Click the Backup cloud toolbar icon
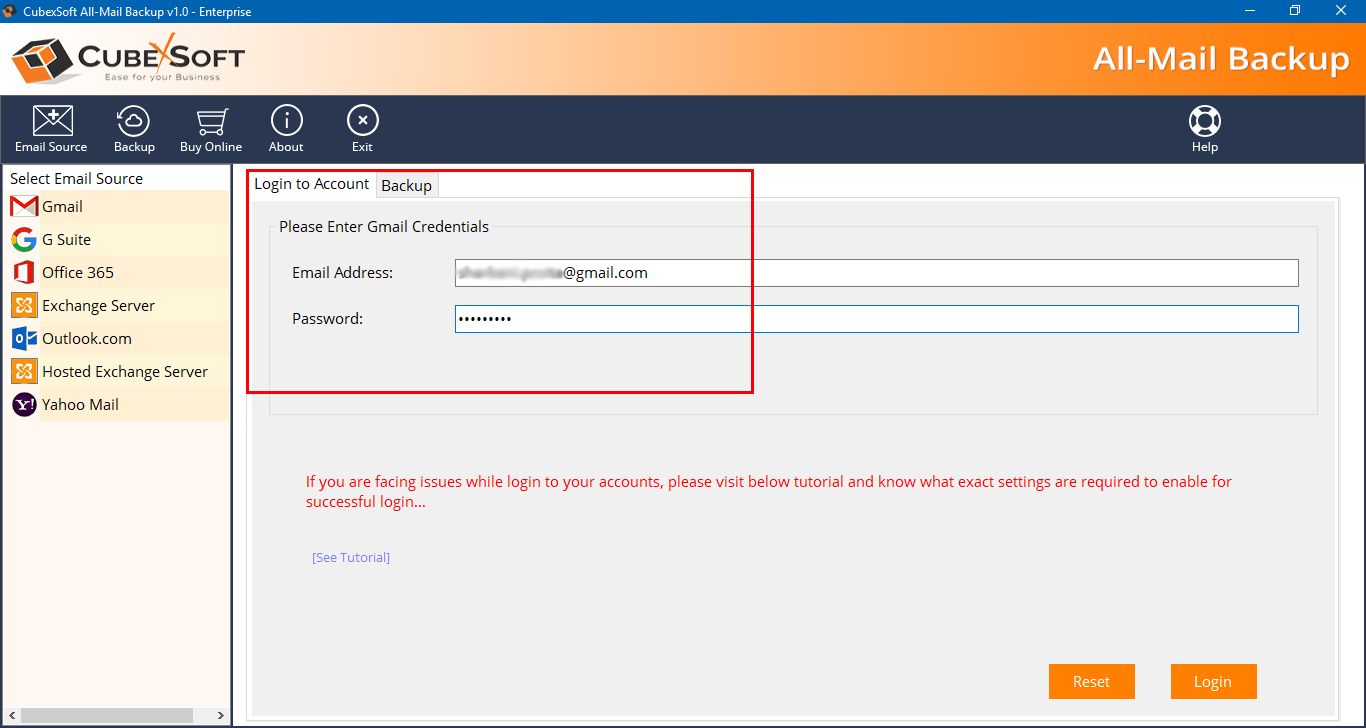The image size is (1366, 728). [x=134, y=122]
